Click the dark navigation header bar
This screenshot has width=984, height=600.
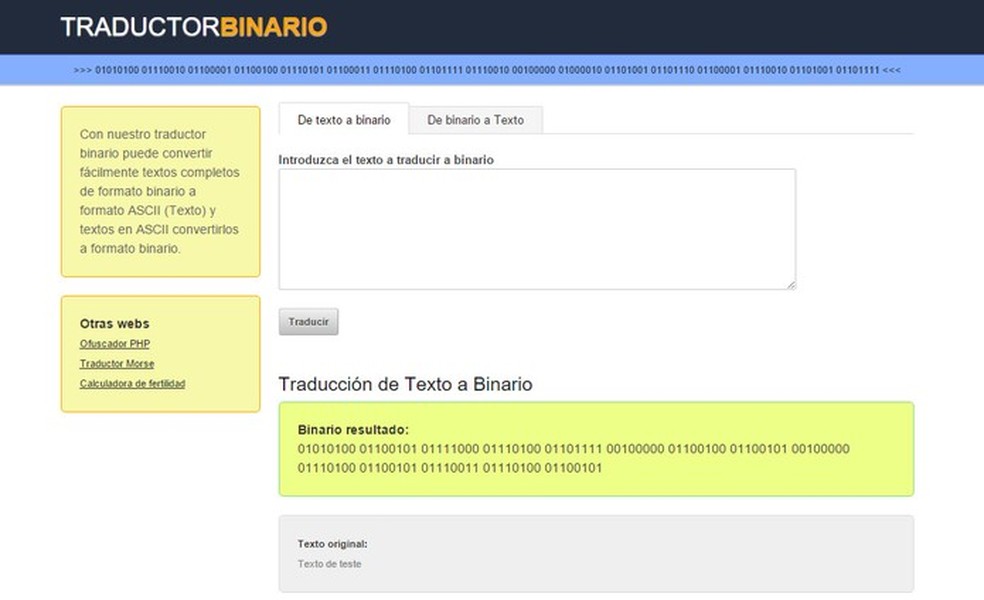[x=492, y=27]
